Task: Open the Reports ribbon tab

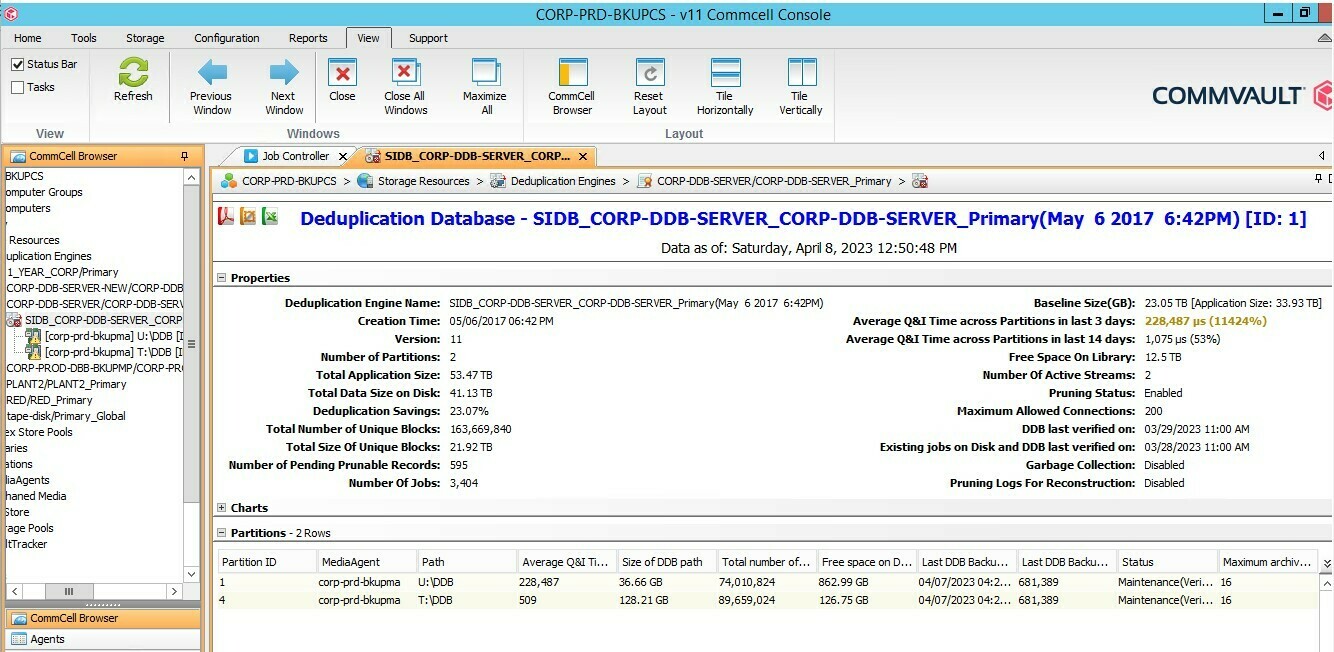Action: [x=308, y=38]
